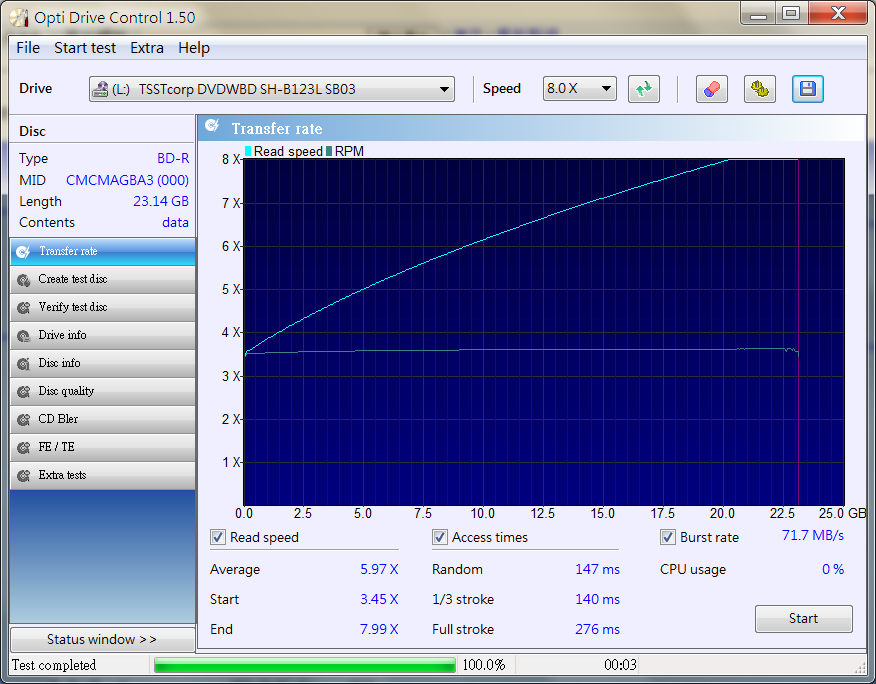
Task: Open the FE / TE page label
Action: [56, 446]
